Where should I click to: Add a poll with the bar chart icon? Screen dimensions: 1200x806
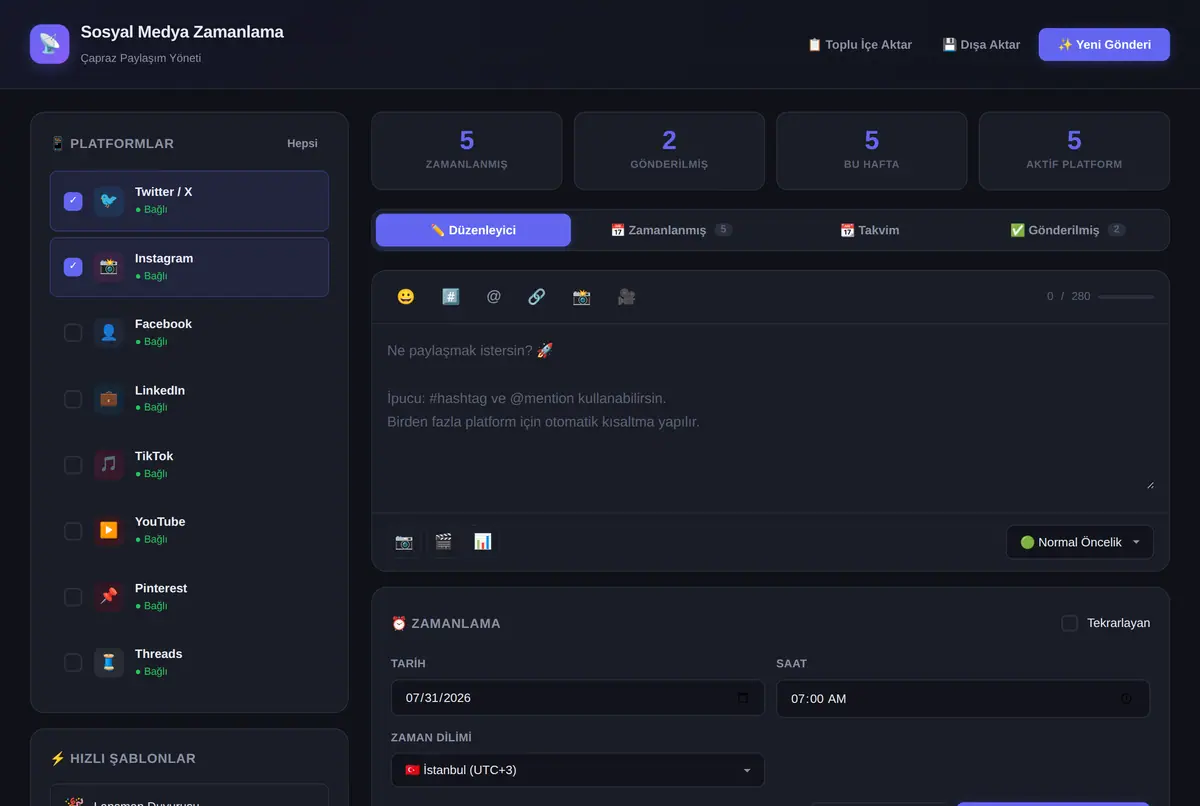click(483, 542)
